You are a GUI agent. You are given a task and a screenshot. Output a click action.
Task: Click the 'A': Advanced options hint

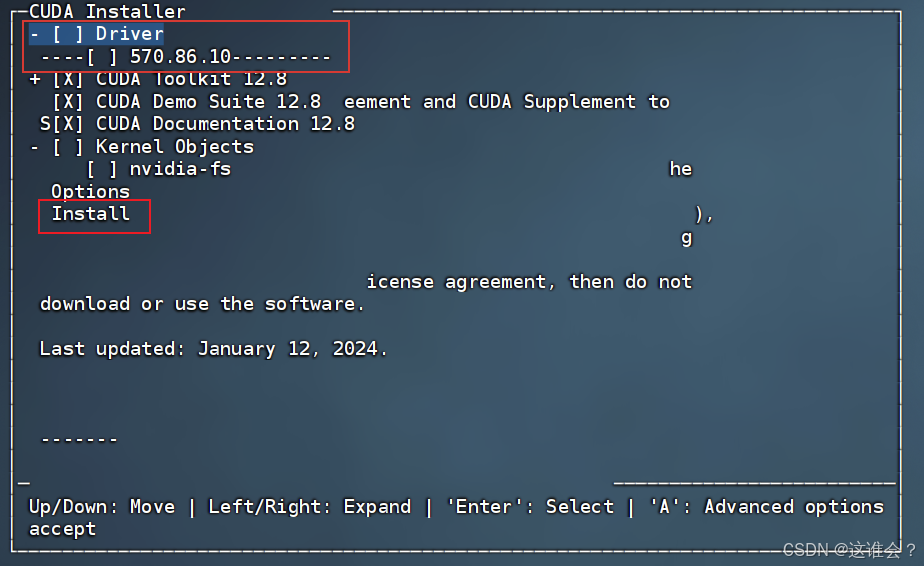point(766,506)
